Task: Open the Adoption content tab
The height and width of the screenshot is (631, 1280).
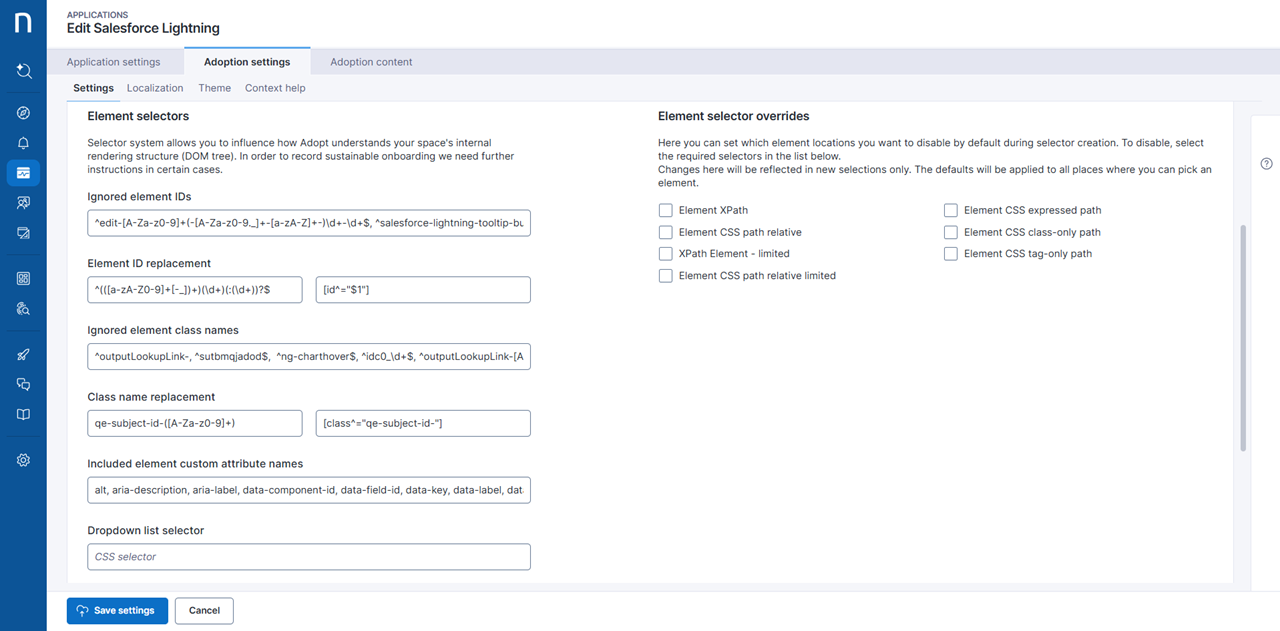Action: coord(371,62)
